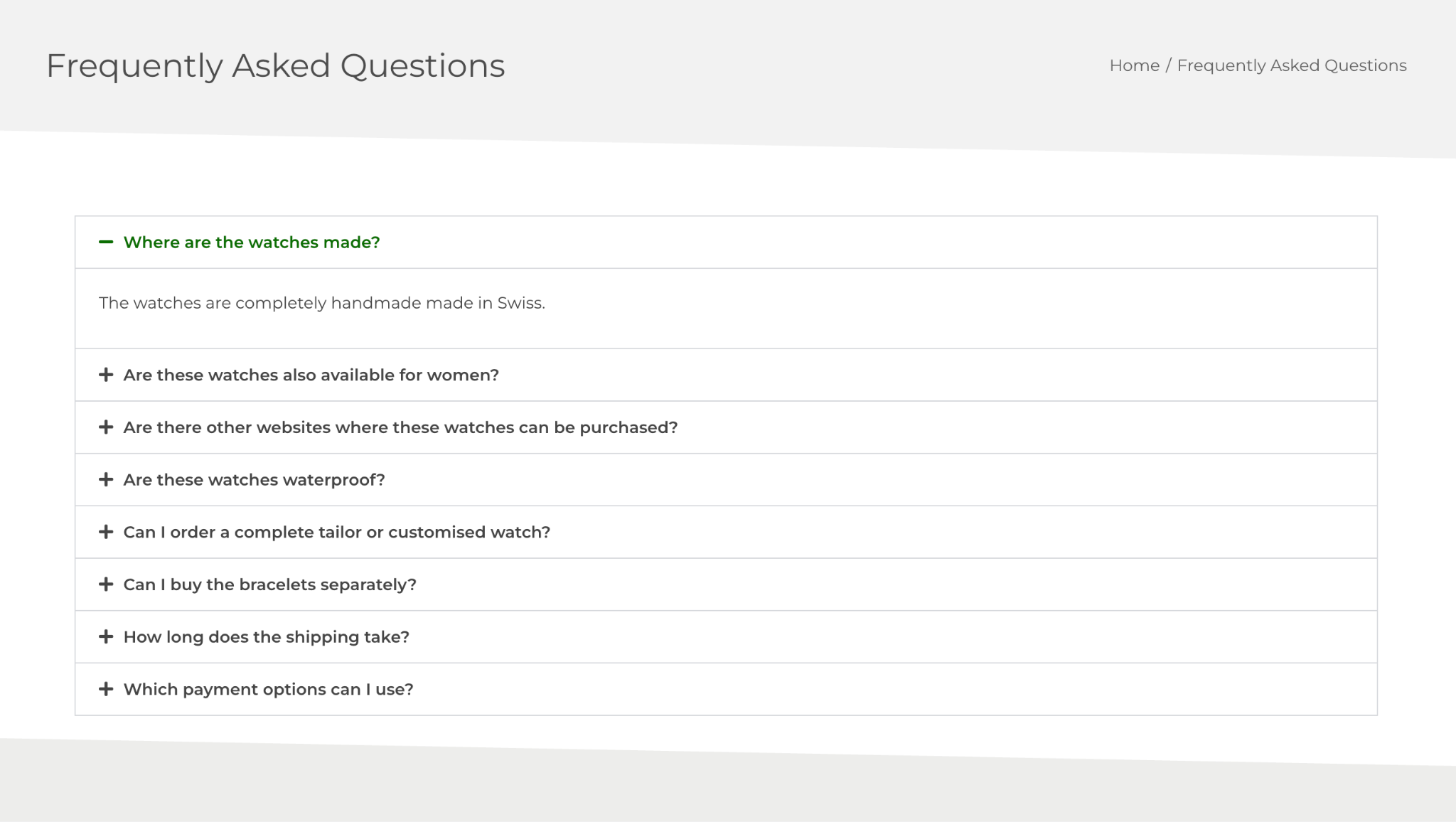Click plus icon next to women availability question
Screen dimensions: 1456x822
106,375
